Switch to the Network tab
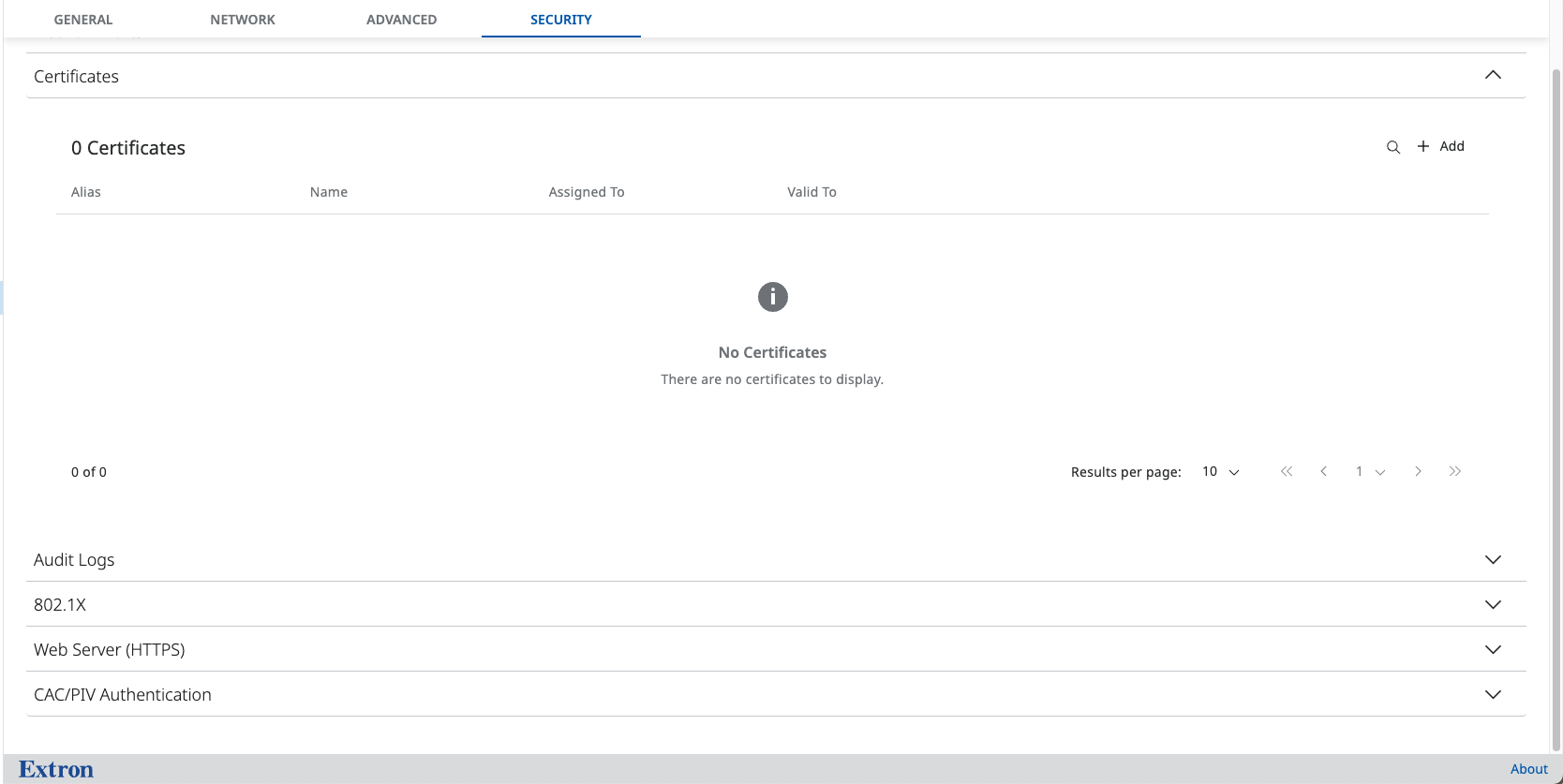Image resolution: width=1563 pixels, height=784 pixels. click(x=243, y=20)
